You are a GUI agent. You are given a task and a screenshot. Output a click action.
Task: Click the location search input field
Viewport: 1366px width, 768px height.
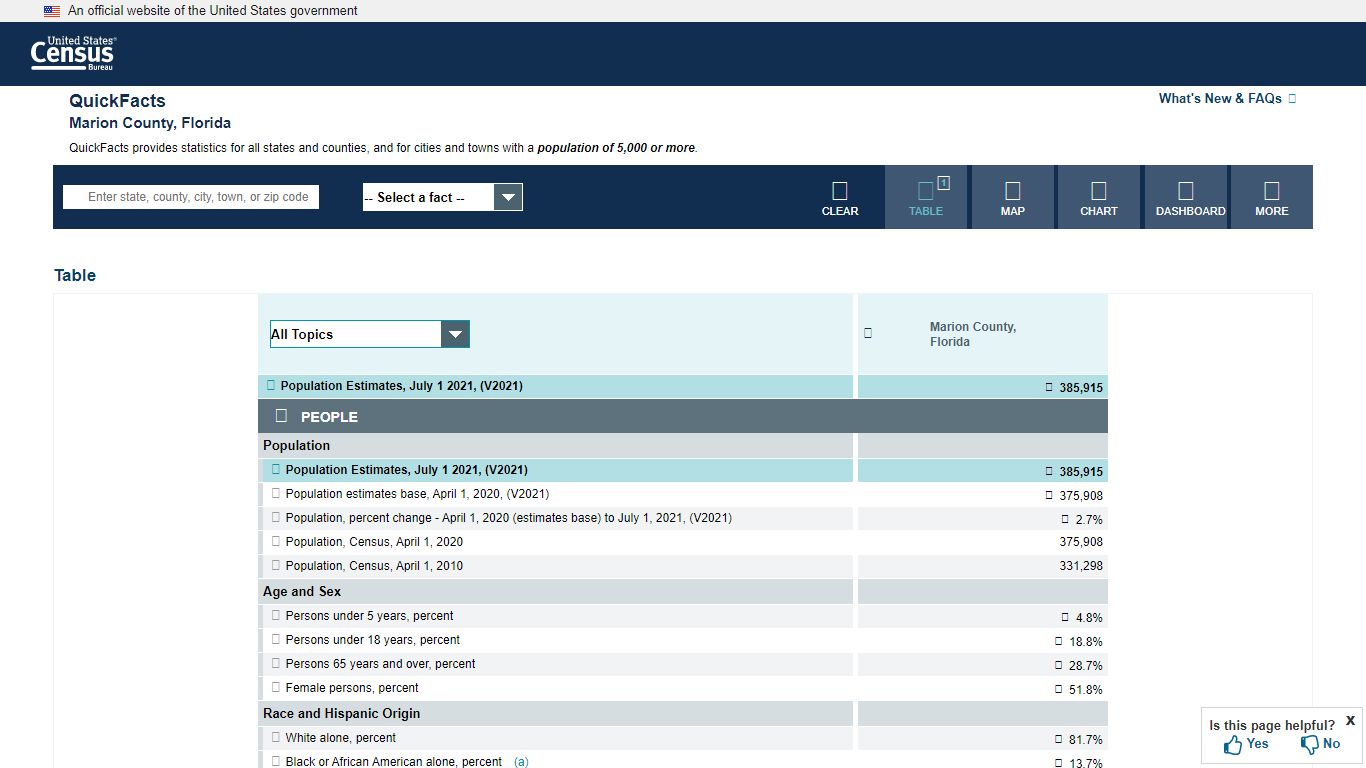tap(191, 197)
